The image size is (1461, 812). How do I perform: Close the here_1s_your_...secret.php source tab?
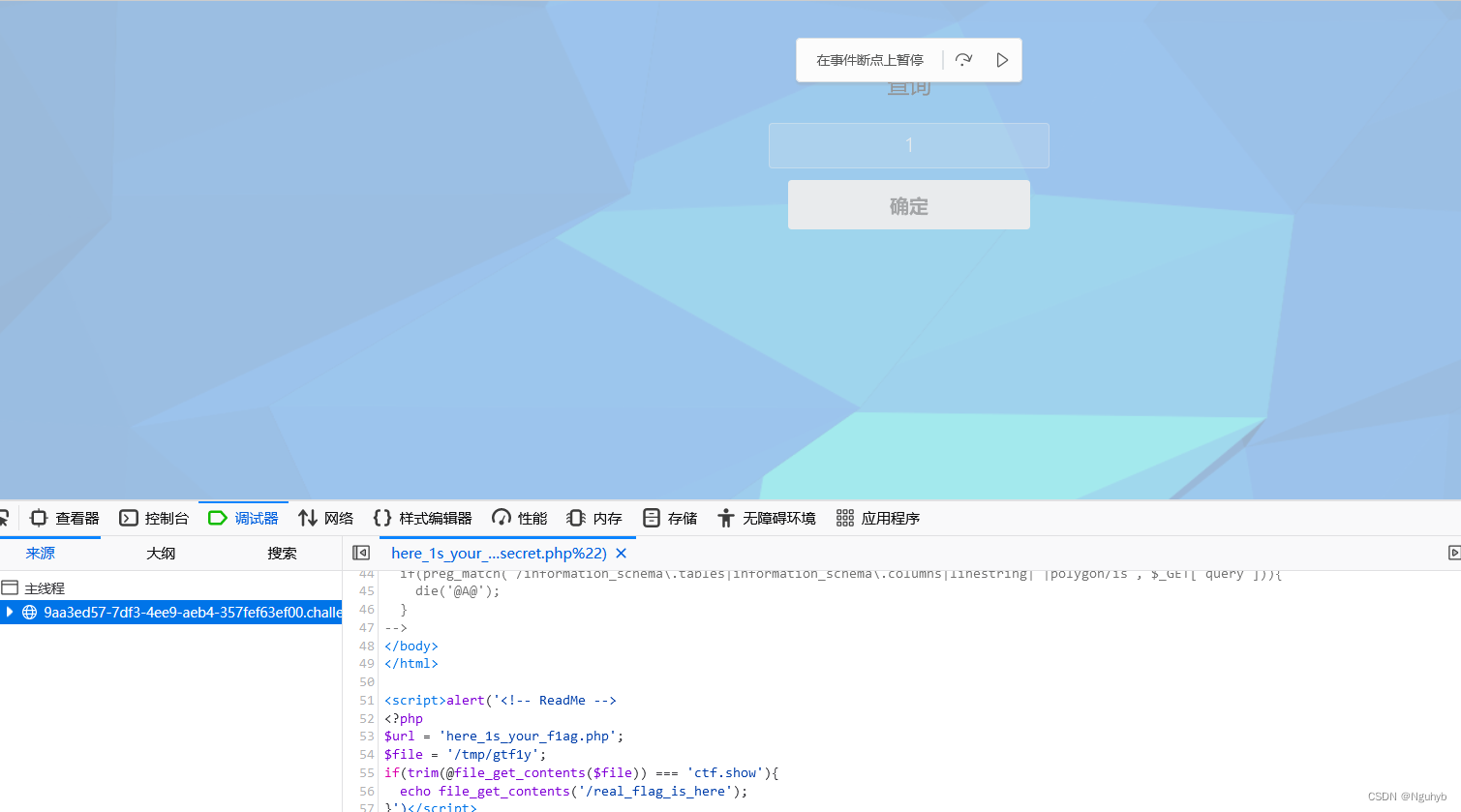(622, 554)
